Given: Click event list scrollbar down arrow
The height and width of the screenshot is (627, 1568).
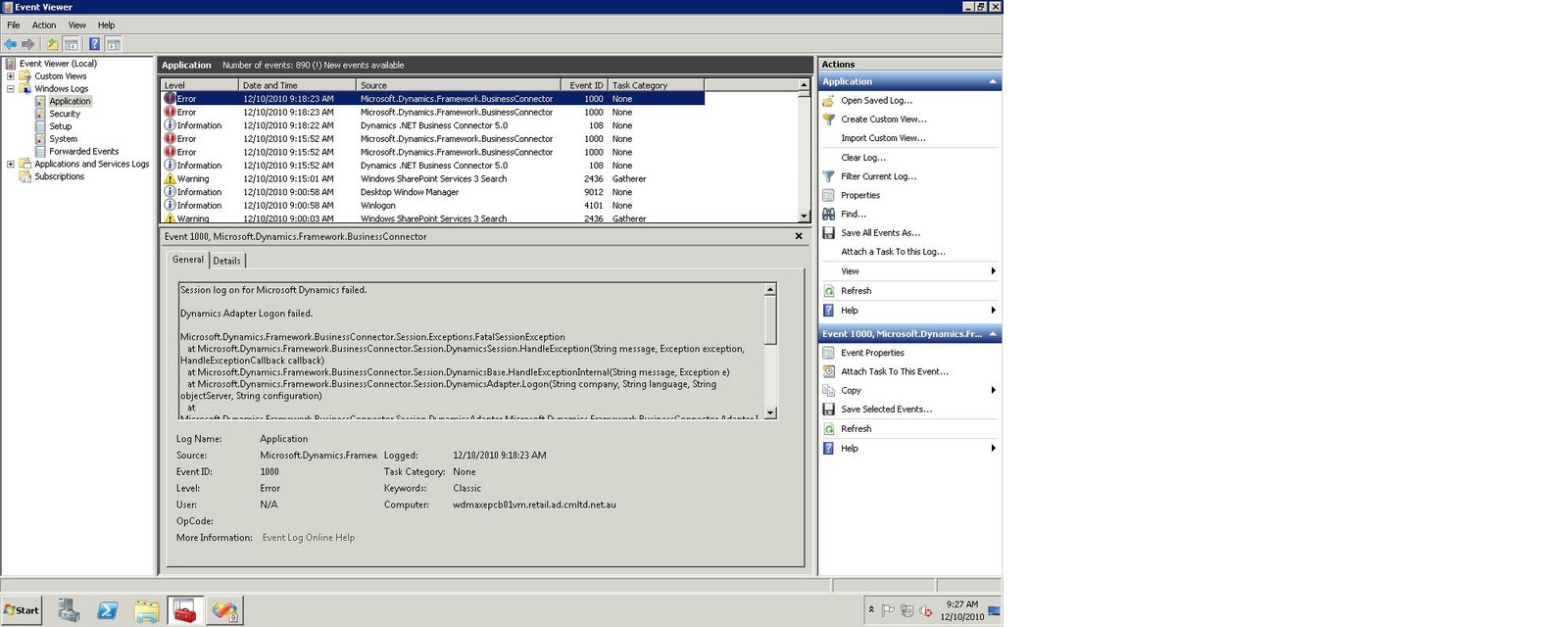Looking at the screenshot, I should coord(804,217).
